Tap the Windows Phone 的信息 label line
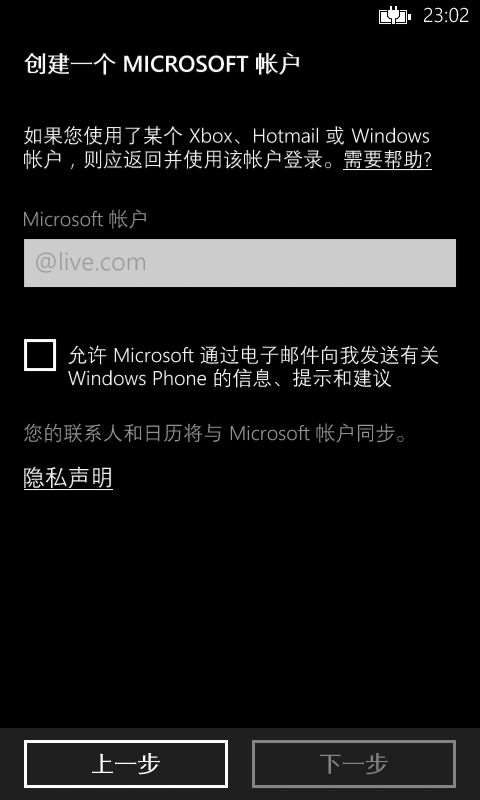The height and width of the screenshot is (800, 480). pos(230,379)
